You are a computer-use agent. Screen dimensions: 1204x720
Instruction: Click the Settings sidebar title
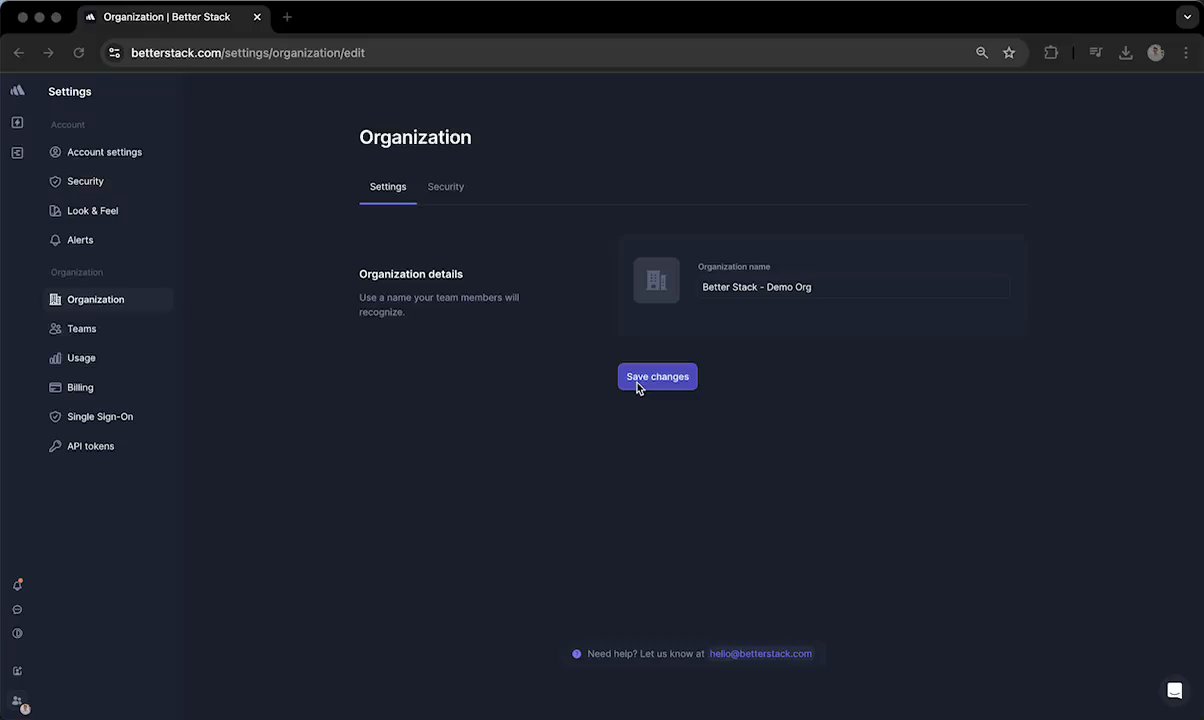tap(70, 91)
